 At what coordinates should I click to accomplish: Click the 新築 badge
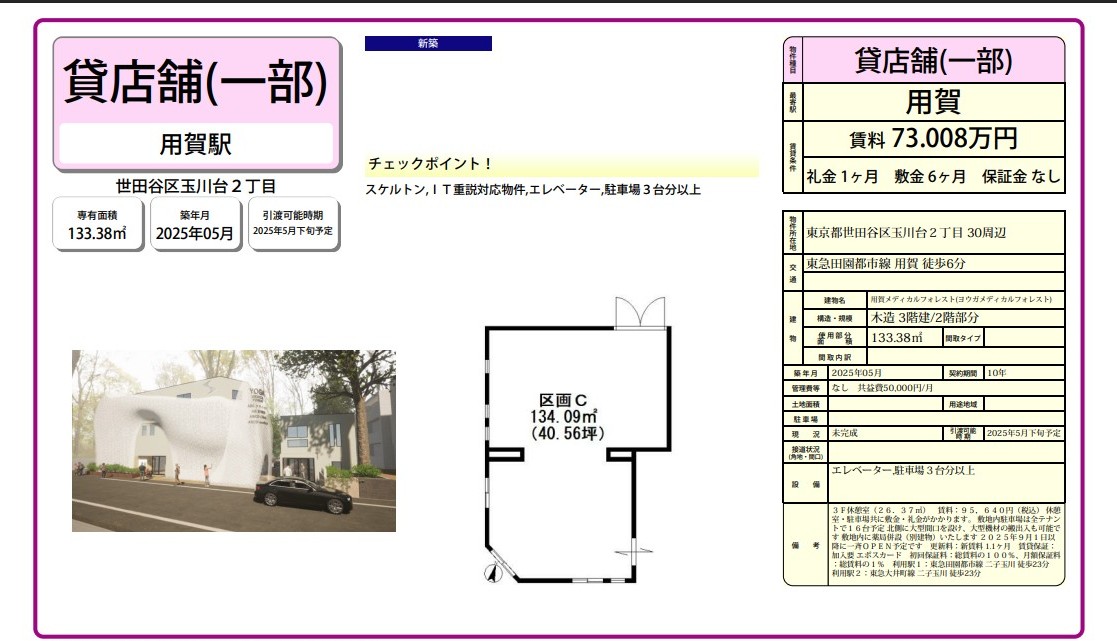(x=428, y=44)
